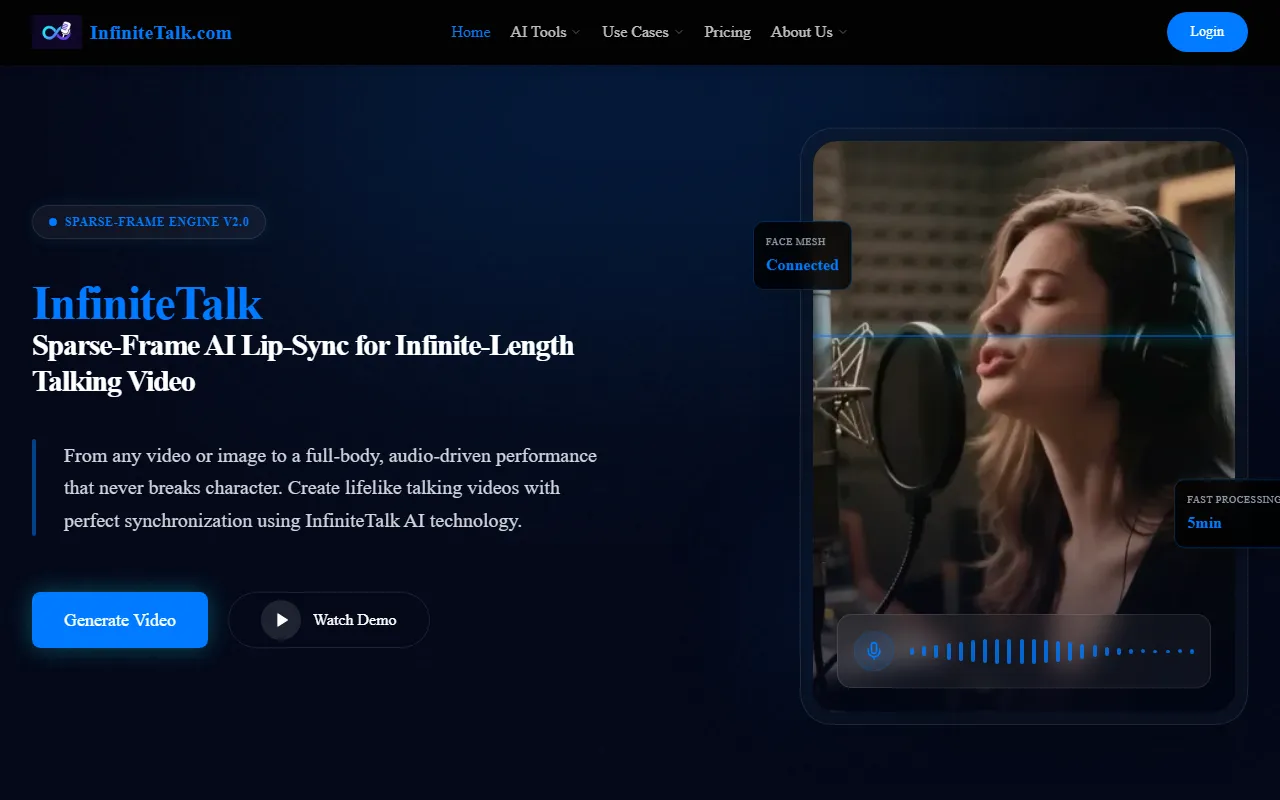Click the InfiniteTalk infinity logo icon
The height and width of the screenshot is (800, 1280).
point(56,32)
